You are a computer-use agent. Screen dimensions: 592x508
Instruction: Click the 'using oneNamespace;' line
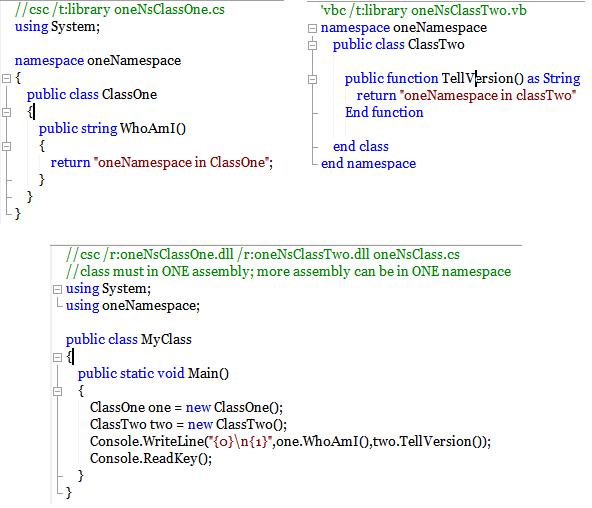click(x=133, y=305)
